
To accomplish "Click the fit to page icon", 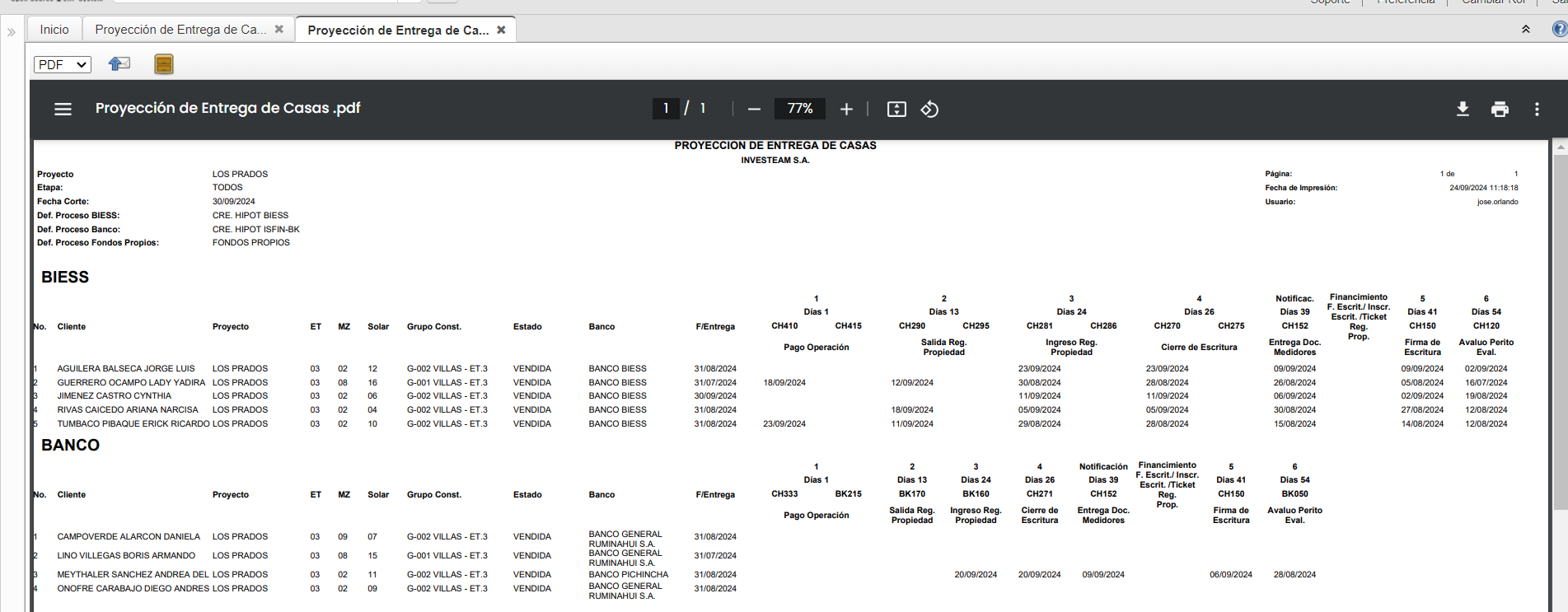I will tap(896, 109).
